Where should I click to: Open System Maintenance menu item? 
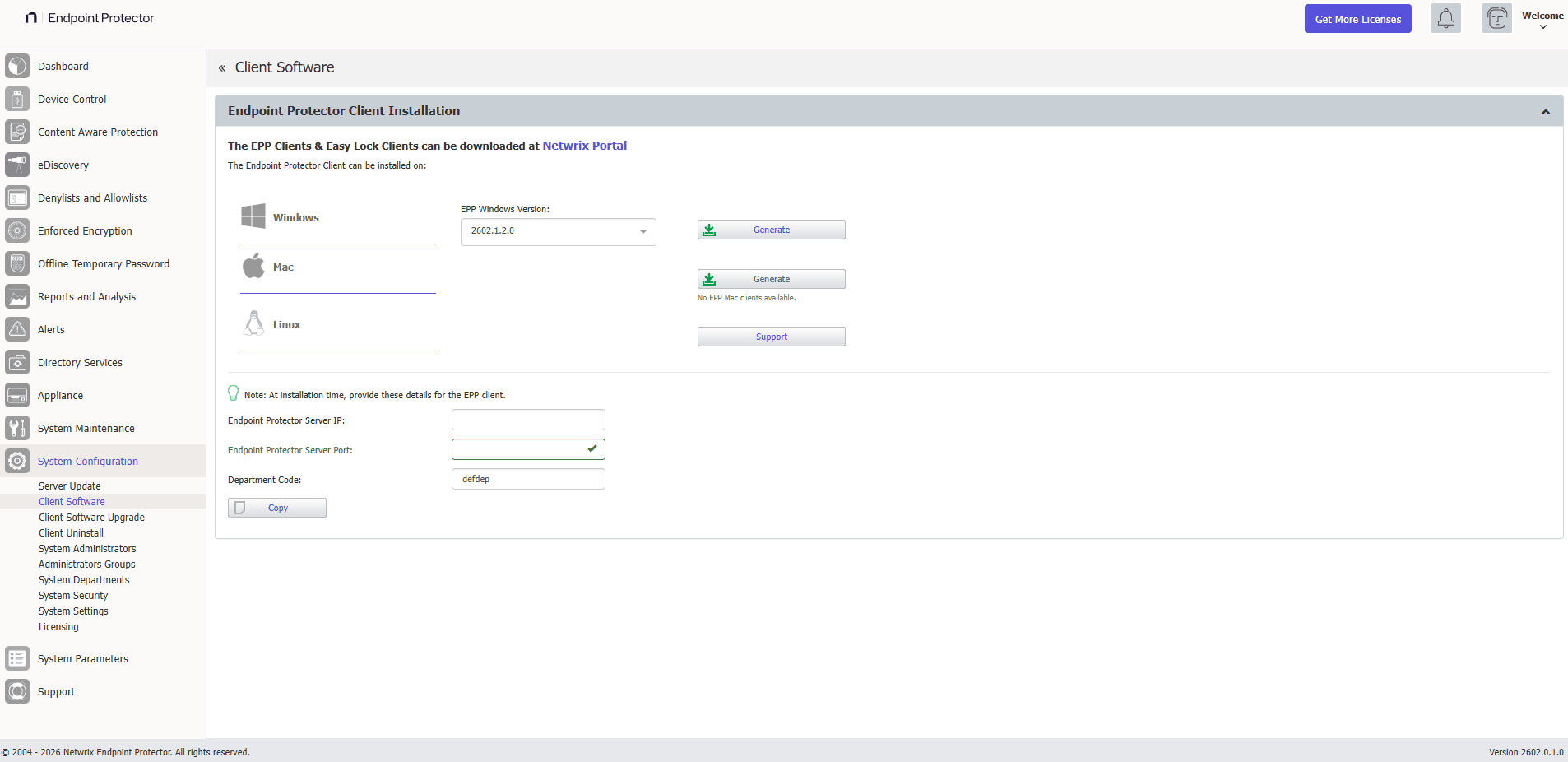pos(86,429)
